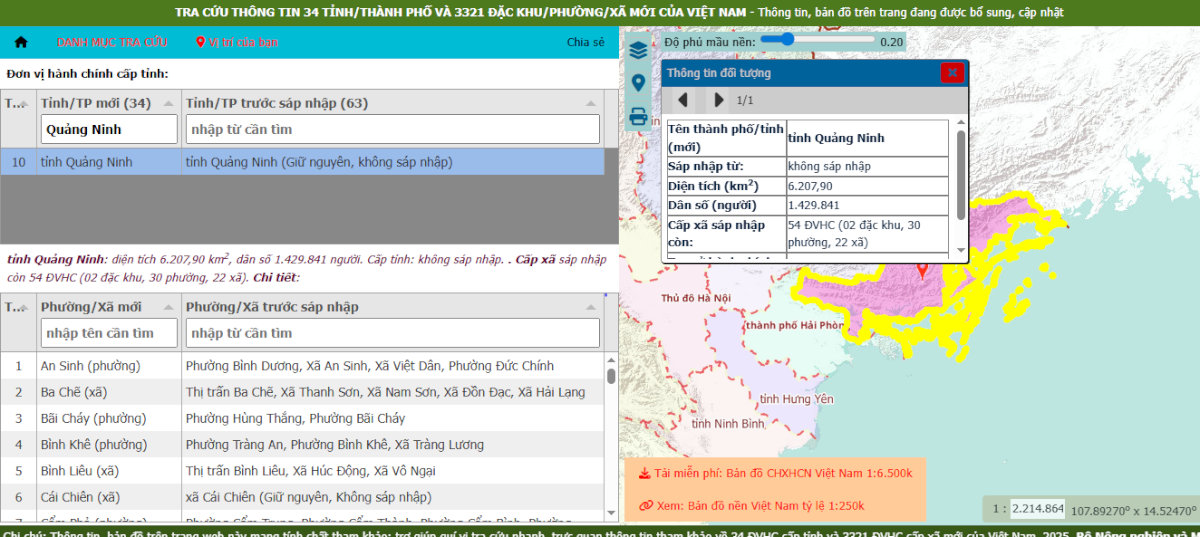Screen dimensions: 1200x537
Task: Adjust the Độ phủ màu nền slider
Action: tap(787, 40)
